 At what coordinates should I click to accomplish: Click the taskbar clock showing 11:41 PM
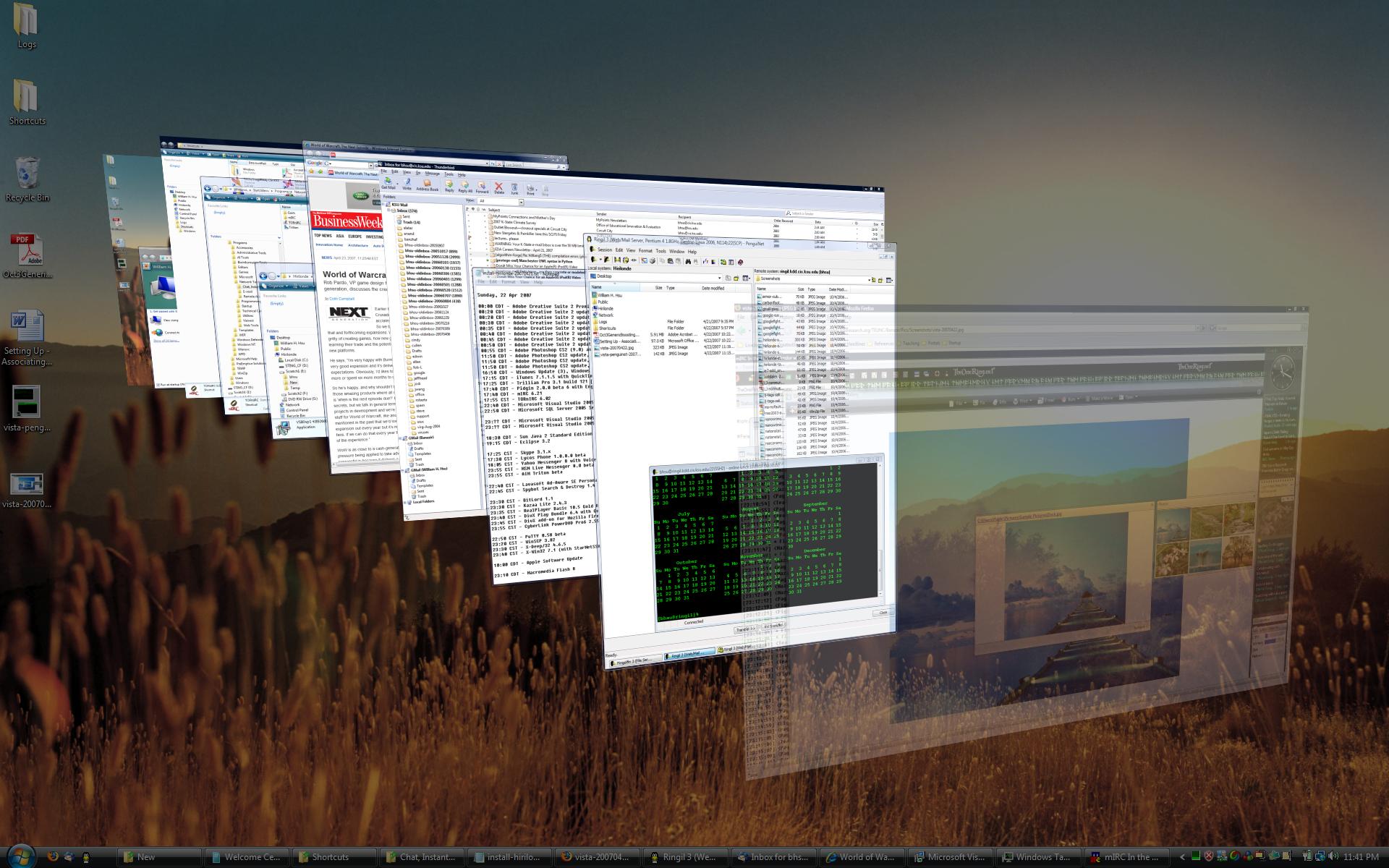tap(1361, 856)
